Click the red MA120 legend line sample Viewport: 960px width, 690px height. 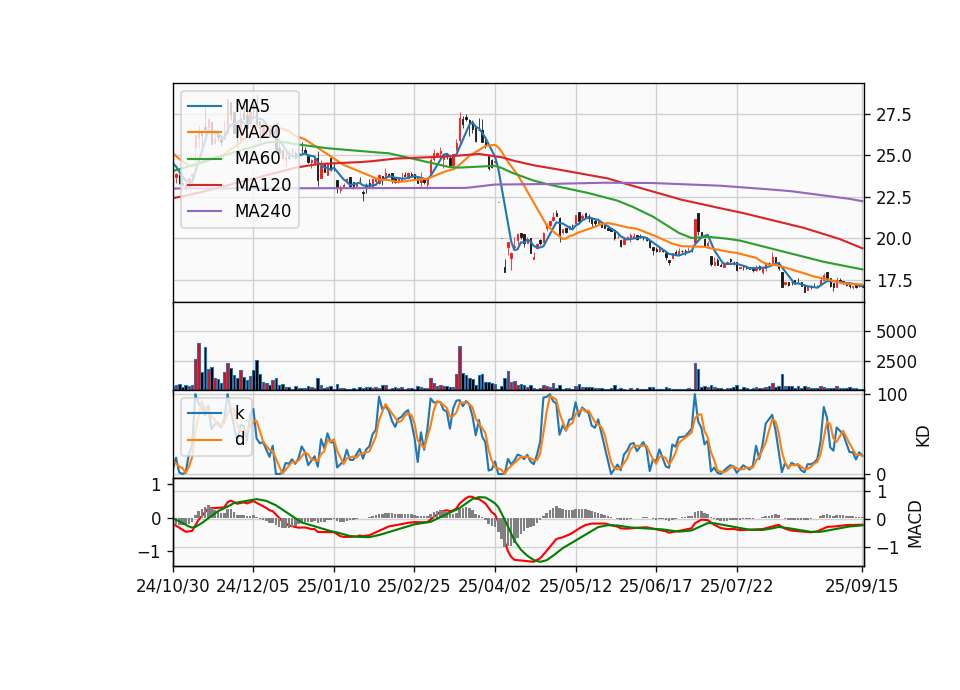tap(204, 185)
